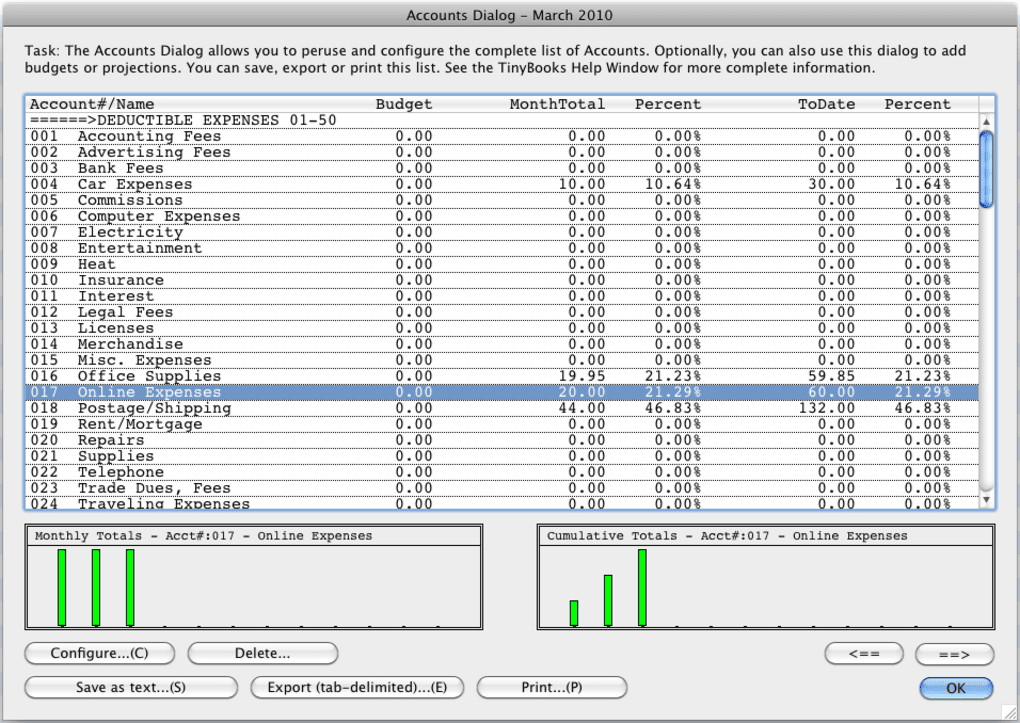Click the ToDate column header
The height and width of the screenshot is (723, 1020).
point(827,104)
